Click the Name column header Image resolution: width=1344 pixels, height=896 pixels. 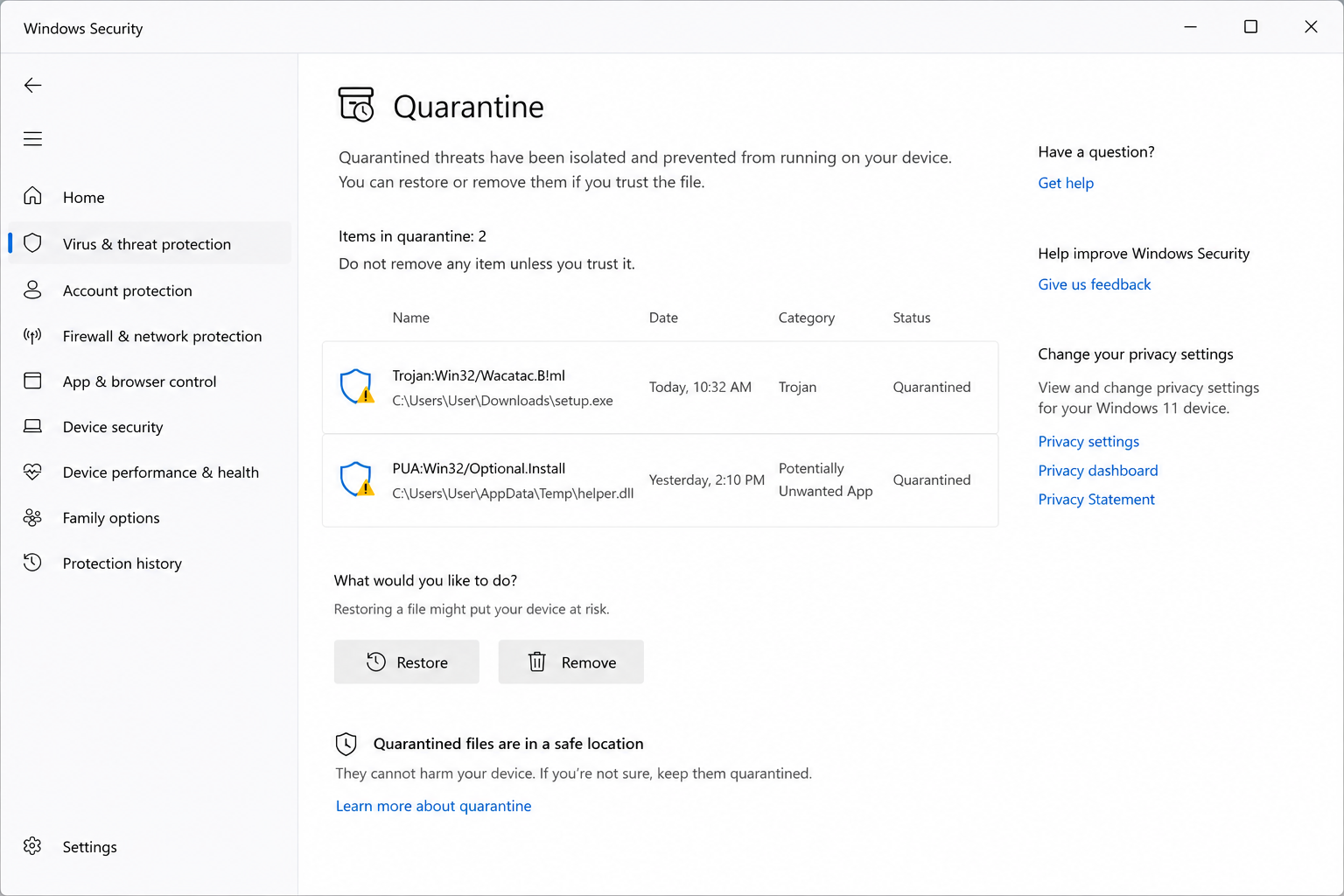click(x=411, y=318)
